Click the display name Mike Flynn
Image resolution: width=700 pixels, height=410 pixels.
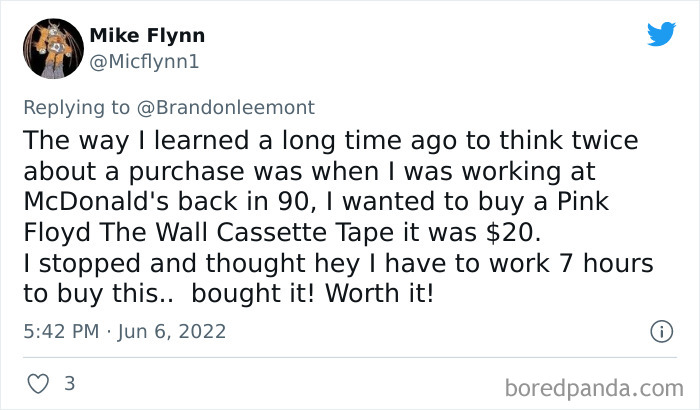(x=147, y=36)
